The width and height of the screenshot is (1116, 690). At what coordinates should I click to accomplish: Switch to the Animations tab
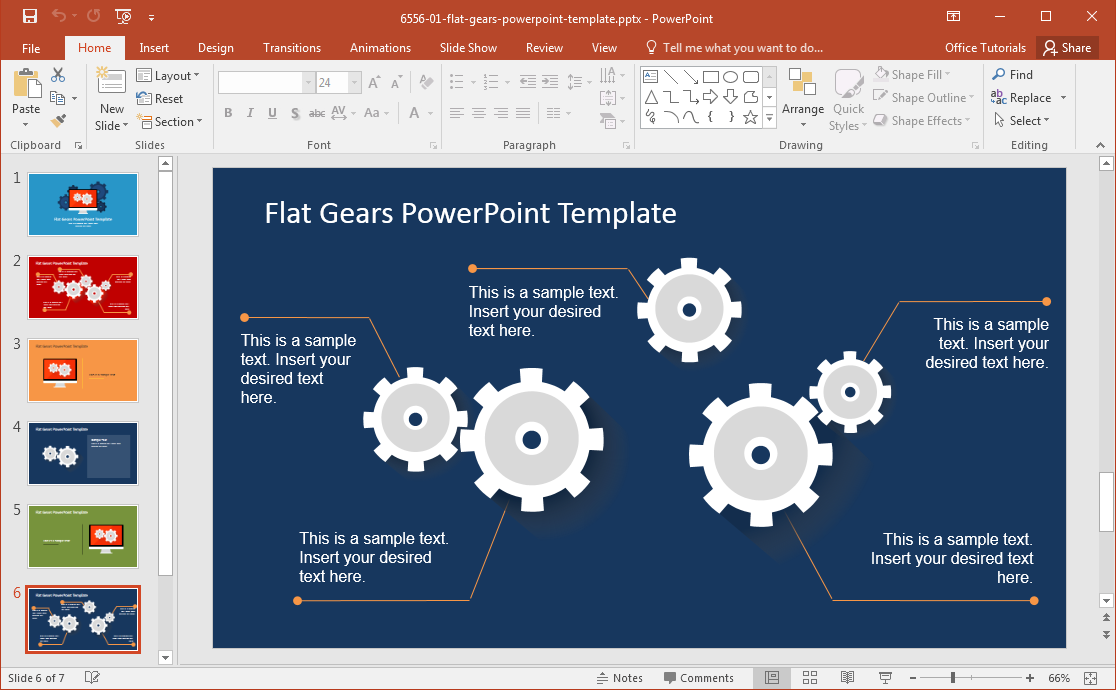pyautogui.click(x=380, y=48)
